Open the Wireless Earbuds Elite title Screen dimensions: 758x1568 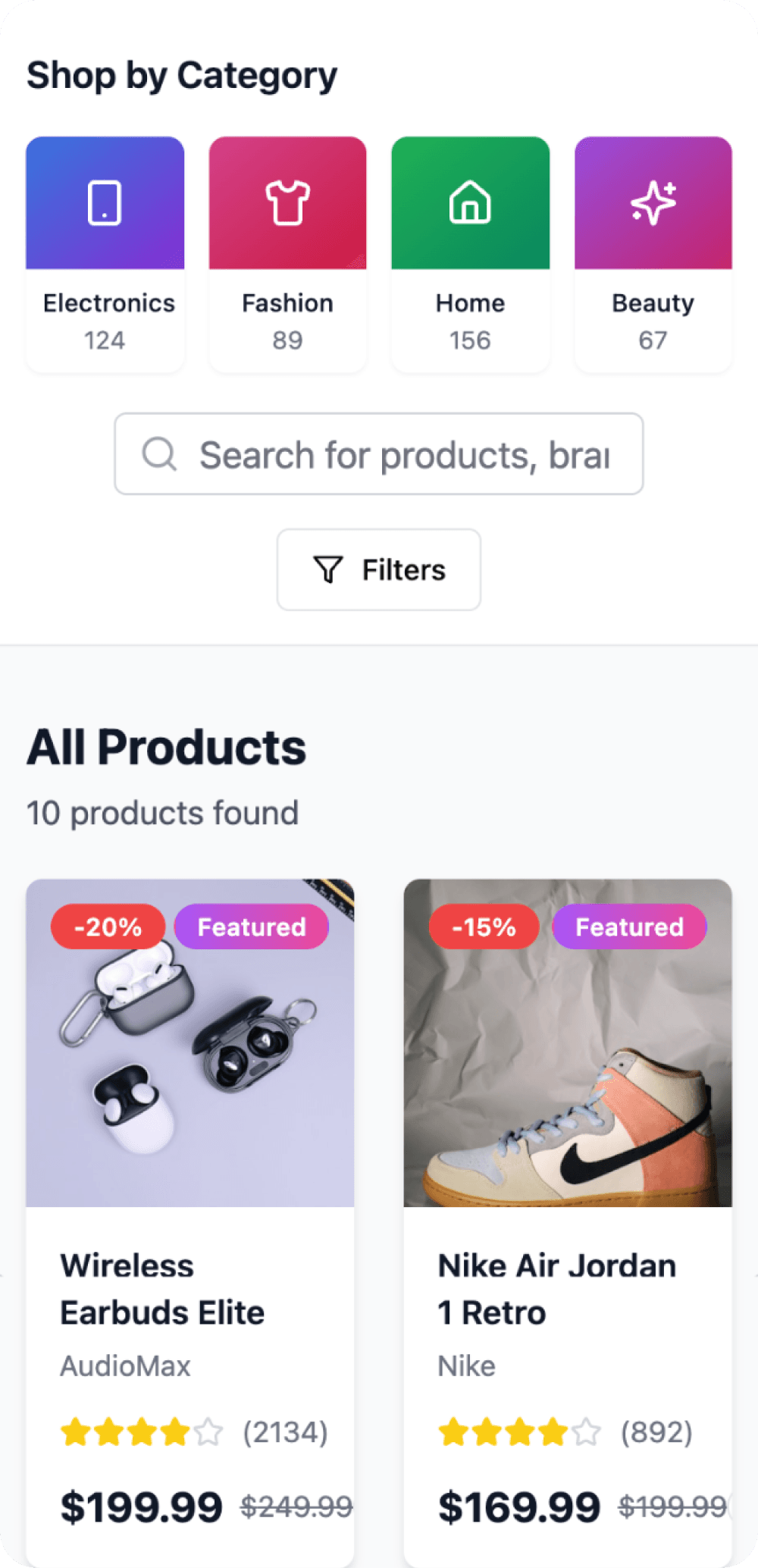[x=162, y=1289]
